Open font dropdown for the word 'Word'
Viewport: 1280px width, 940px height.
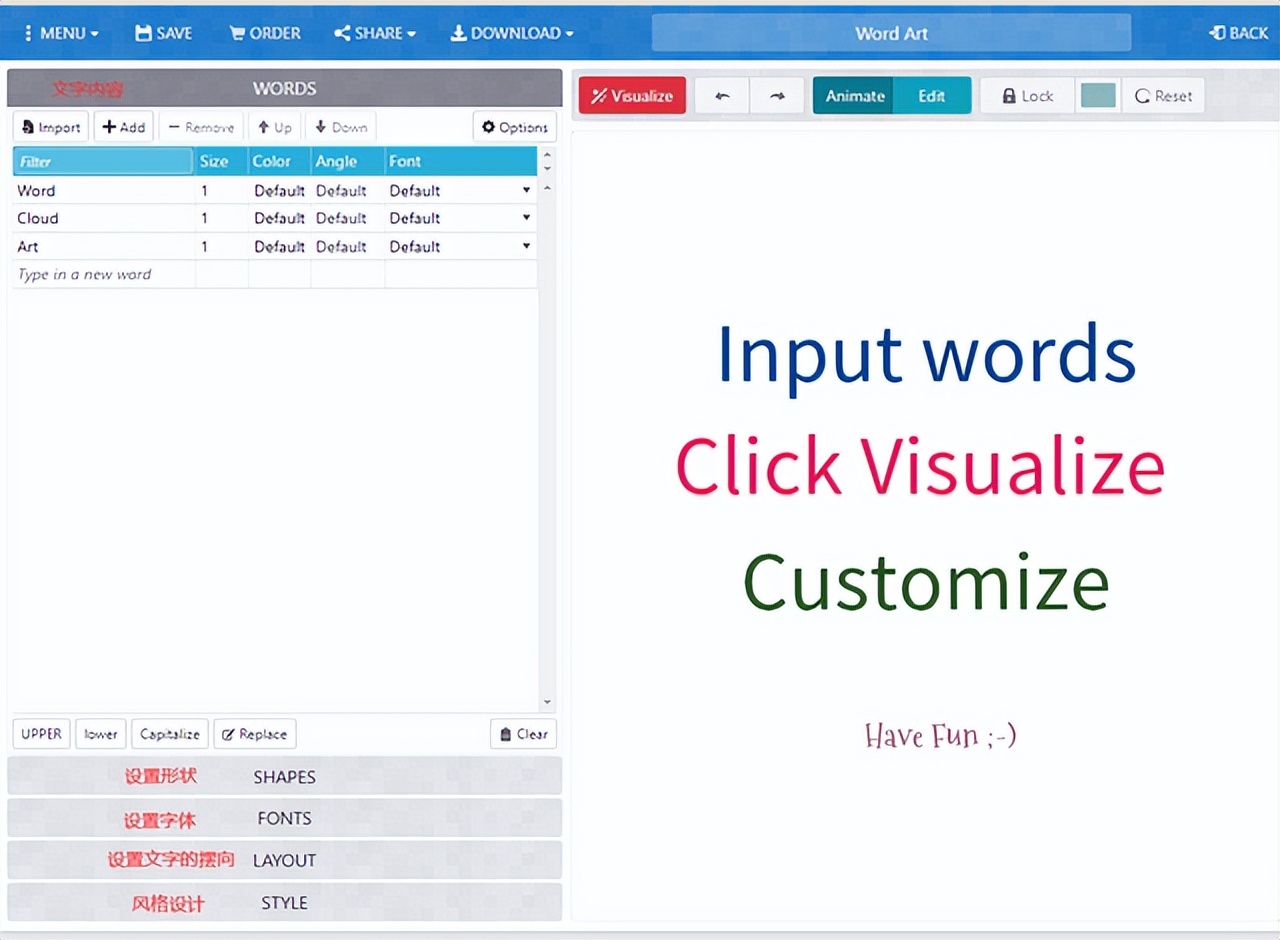point(526,190)
